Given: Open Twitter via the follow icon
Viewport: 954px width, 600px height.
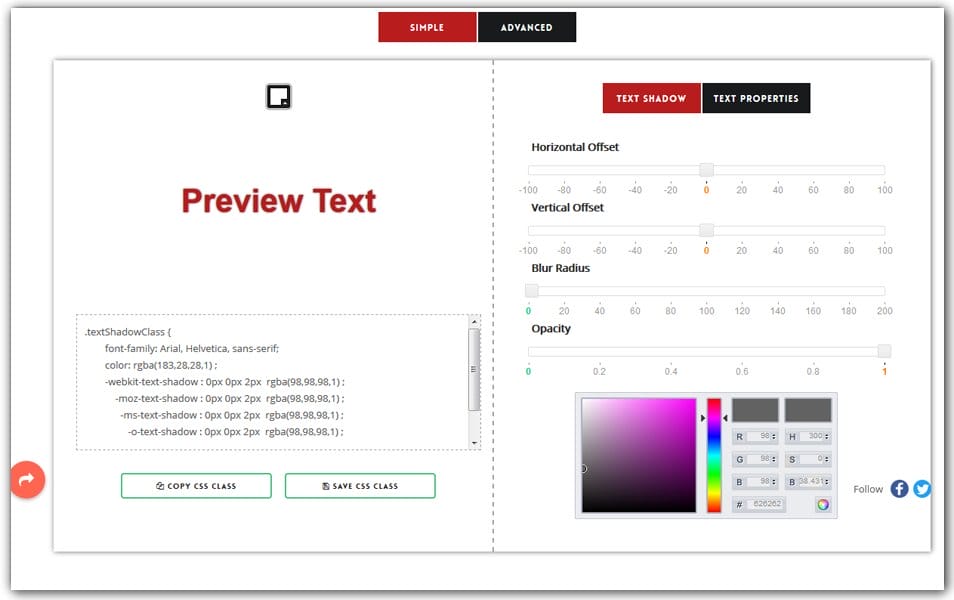Looking at the screenshot, I should (922, 489).
